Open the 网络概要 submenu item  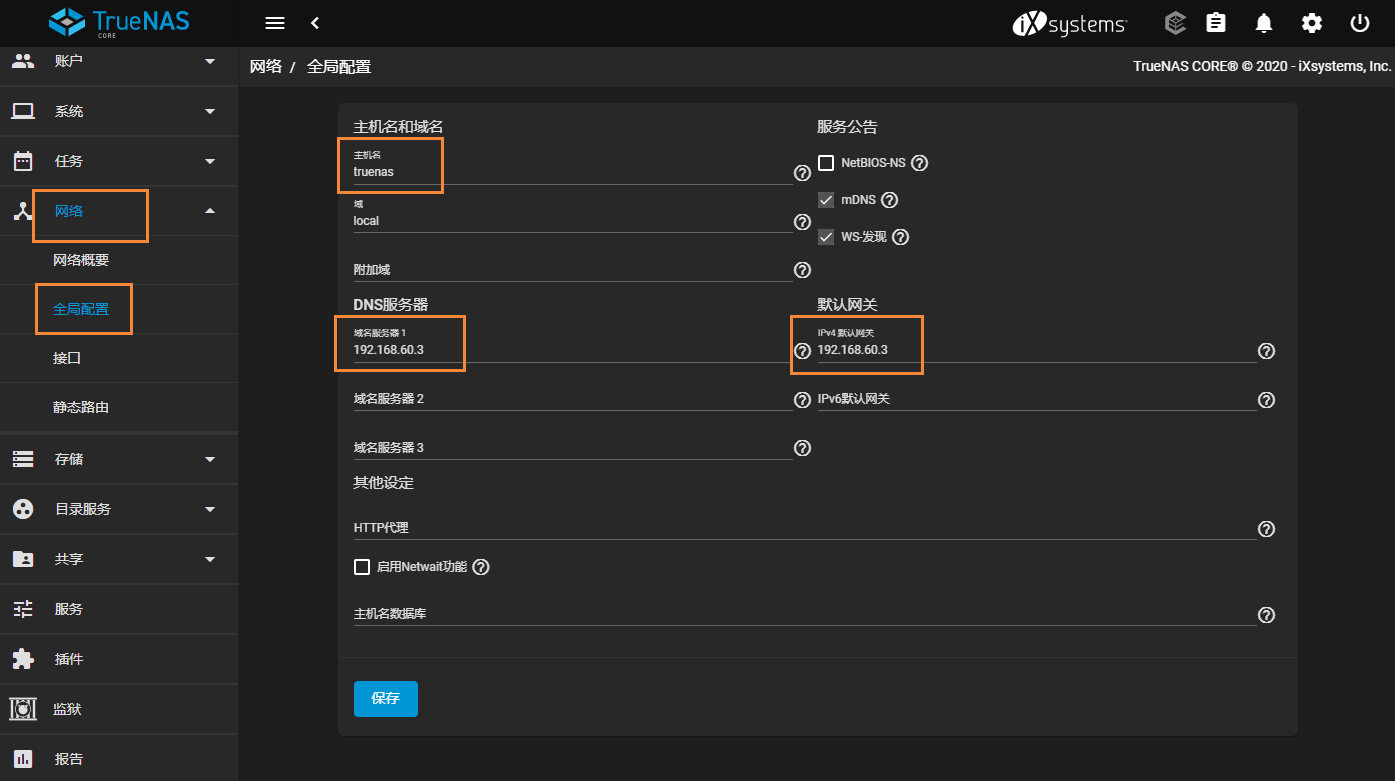pyautogui.click(x=119, y=260)
